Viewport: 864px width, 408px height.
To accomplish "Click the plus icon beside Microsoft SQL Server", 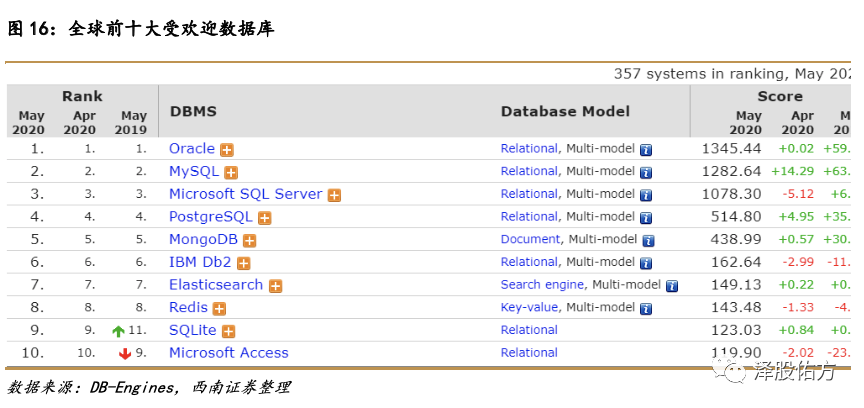I will [x=334, y=195].
